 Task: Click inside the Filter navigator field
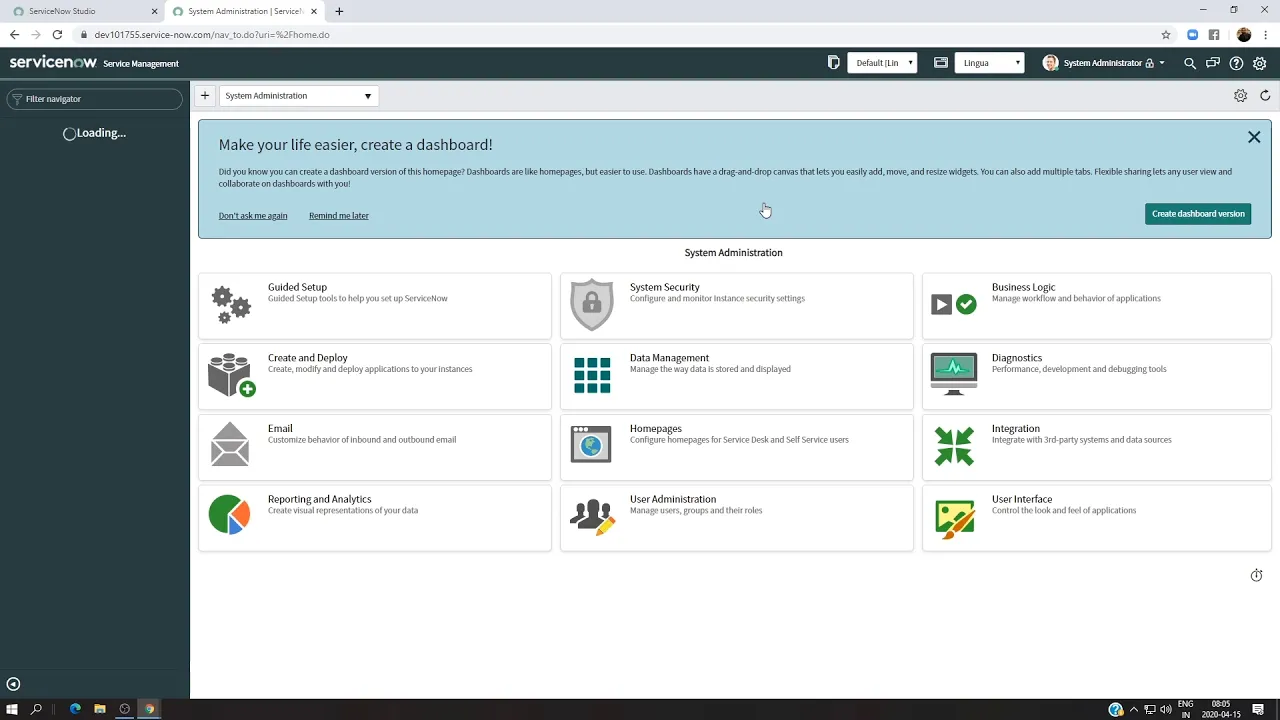95,99
